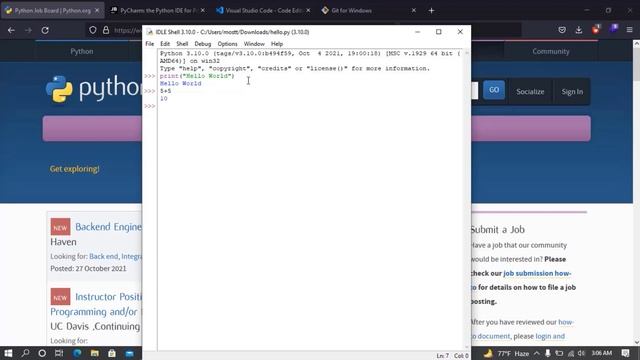Viewport: 640px width, 360px height.
Task: Open a new browser tab
Action: click(x=431, y=11)
